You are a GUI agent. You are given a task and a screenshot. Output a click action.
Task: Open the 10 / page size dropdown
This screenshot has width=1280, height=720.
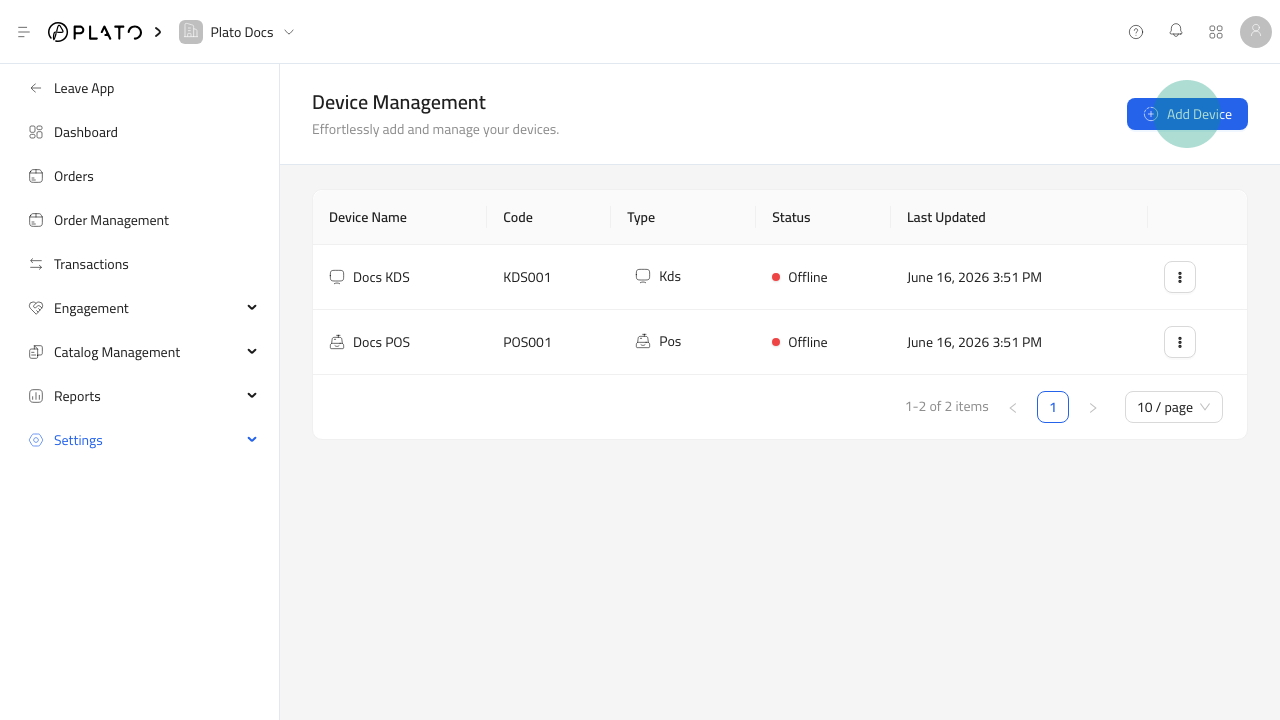pos(1174,407)
